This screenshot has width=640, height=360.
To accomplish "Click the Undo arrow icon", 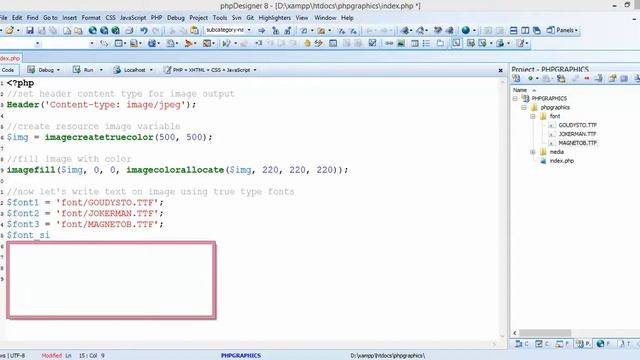I will click(x=144, y=31).
